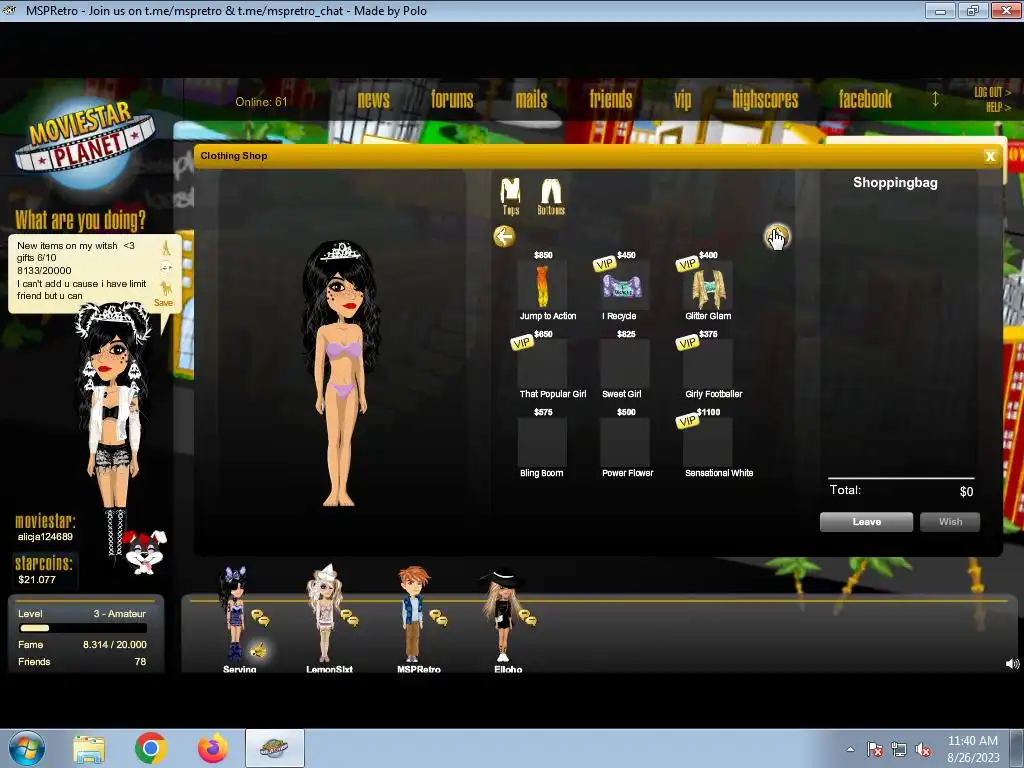Screen dimensions: 1024x768
Task: Open the Windows Start menu
Action: [x=27, y=748]
